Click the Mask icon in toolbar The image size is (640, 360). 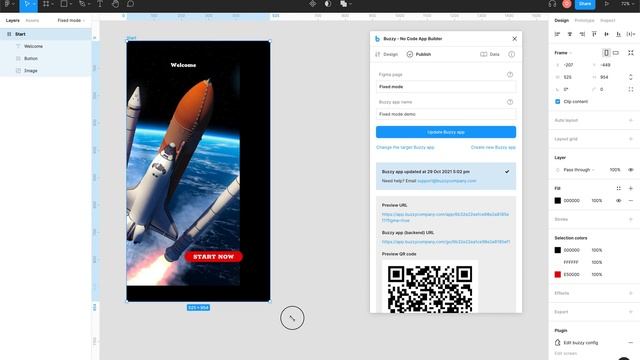tap(328, 4)
